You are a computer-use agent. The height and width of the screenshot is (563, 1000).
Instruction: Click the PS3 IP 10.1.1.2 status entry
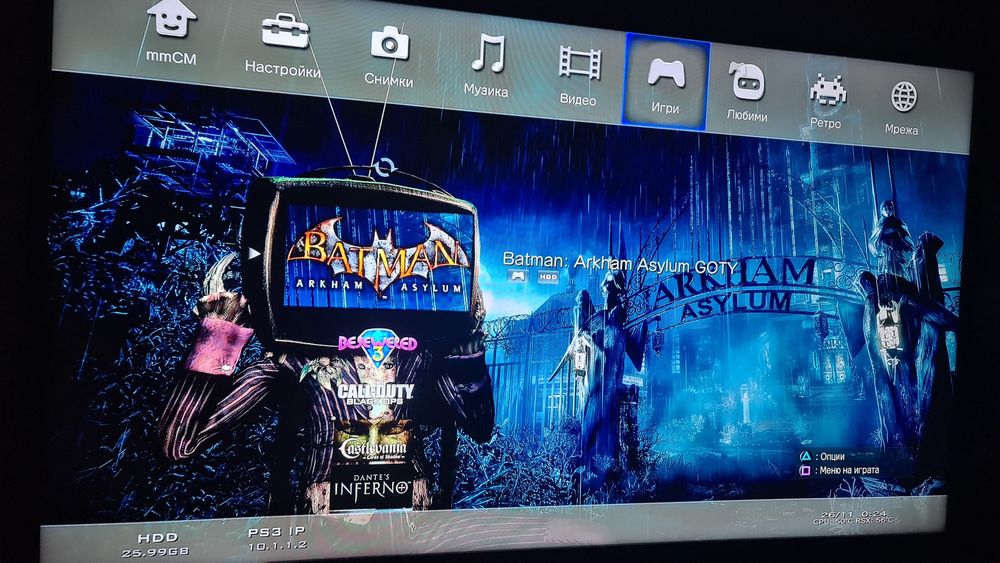[x=277, y=539]
